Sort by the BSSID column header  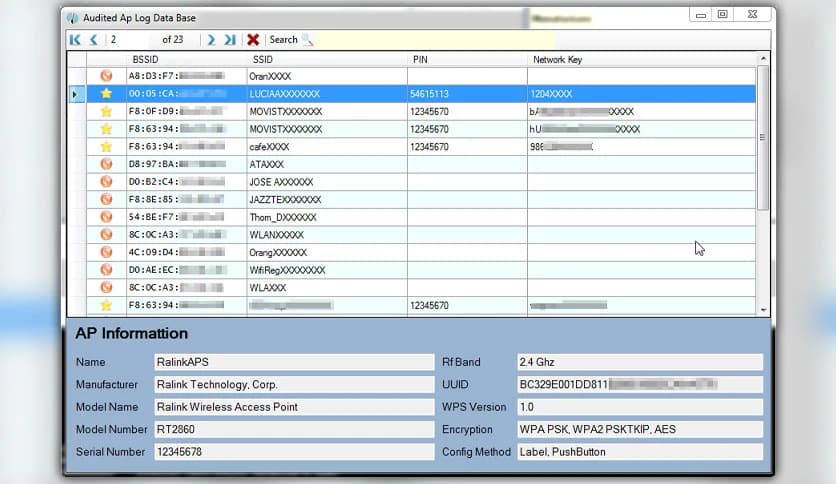click(145, 60)
